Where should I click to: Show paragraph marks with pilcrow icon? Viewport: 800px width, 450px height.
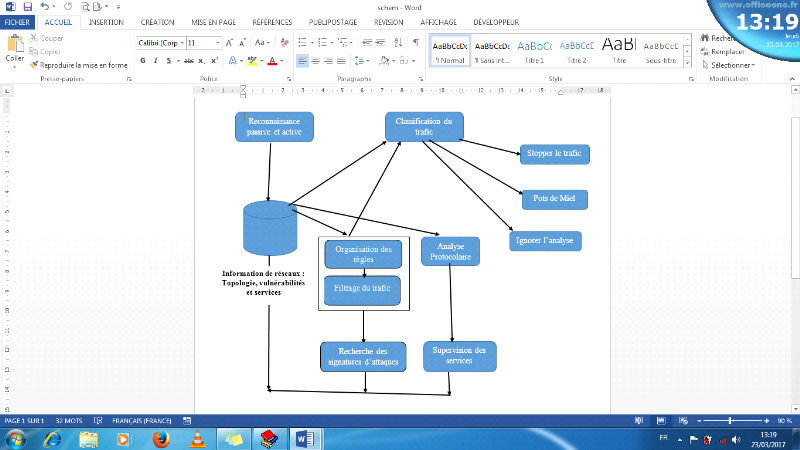click(416, 43)
